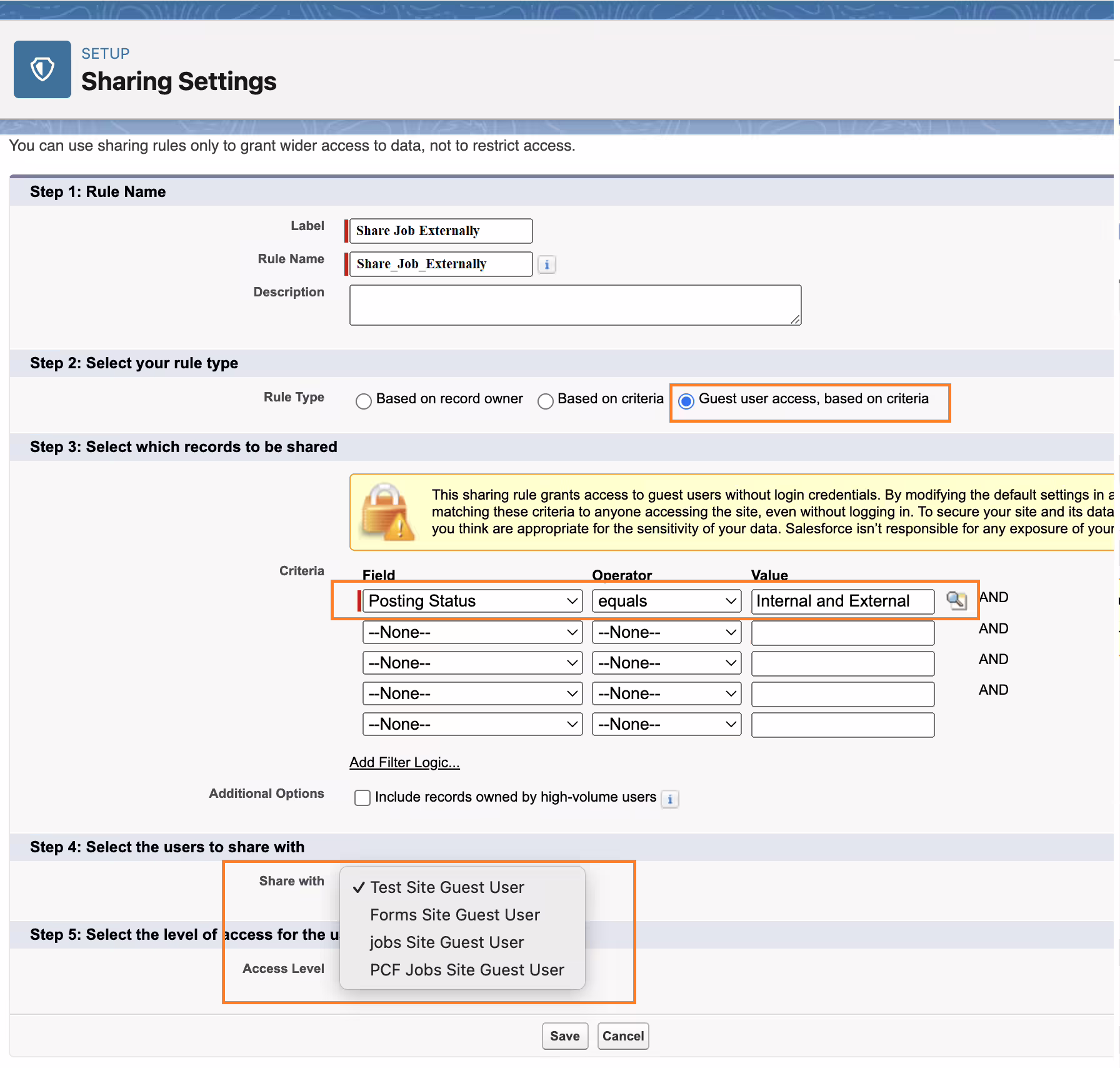Click the info icon beside high-volume users
Image resolution: width=1120 pixels, height=1068 pixels.
(x=670, y=798)
